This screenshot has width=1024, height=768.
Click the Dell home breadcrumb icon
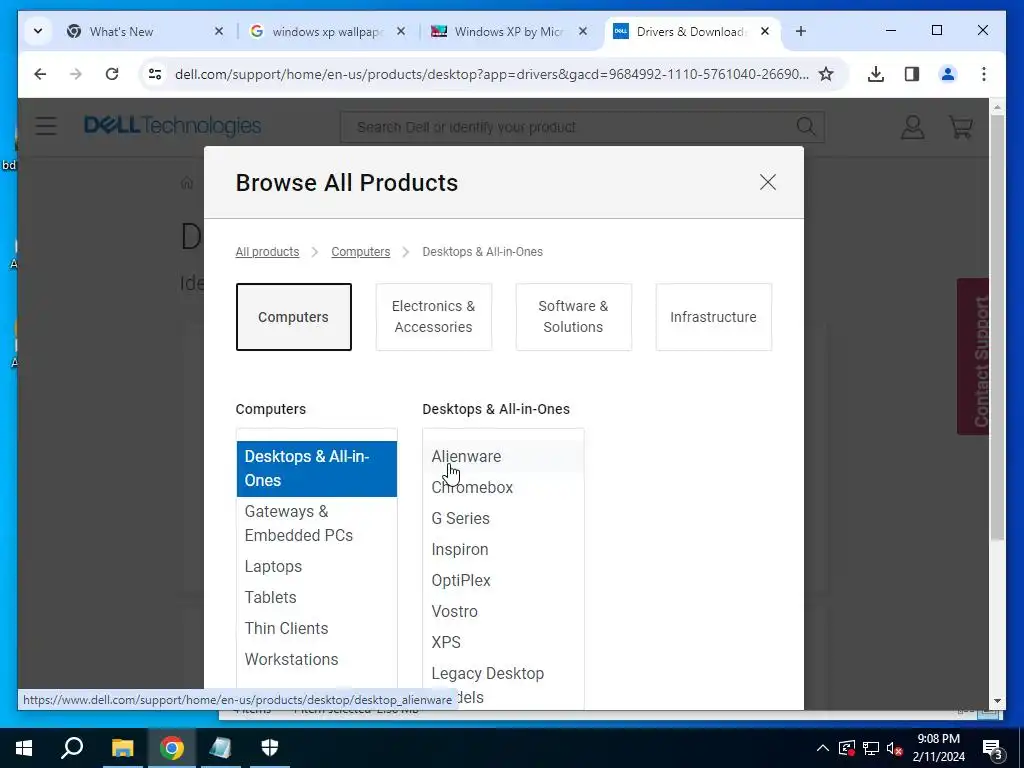(187, 183)
